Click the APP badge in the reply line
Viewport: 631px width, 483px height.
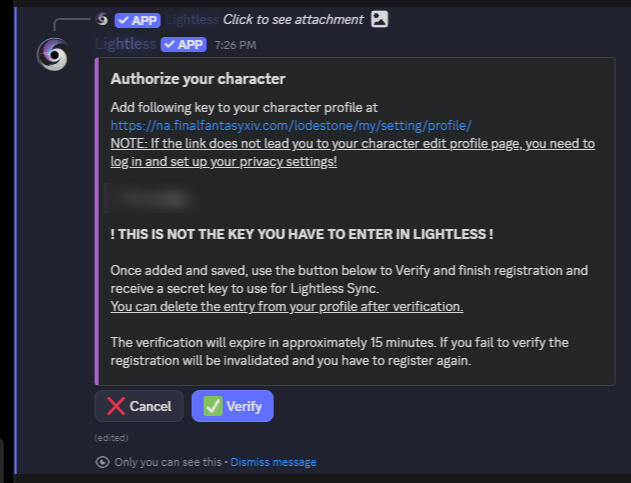tap(138, 20)
